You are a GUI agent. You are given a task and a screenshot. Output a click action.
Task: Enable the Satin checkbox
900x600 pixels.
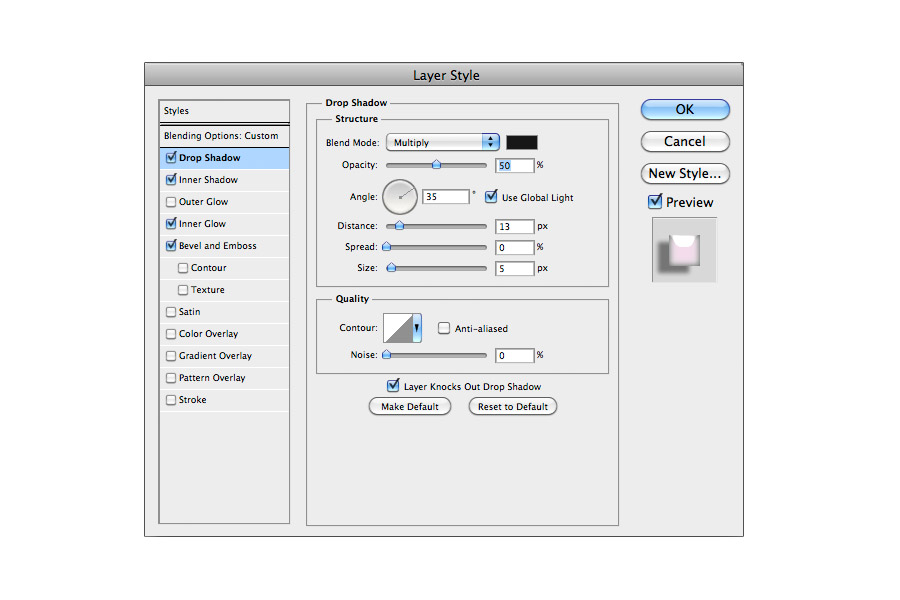pos(171,312)
